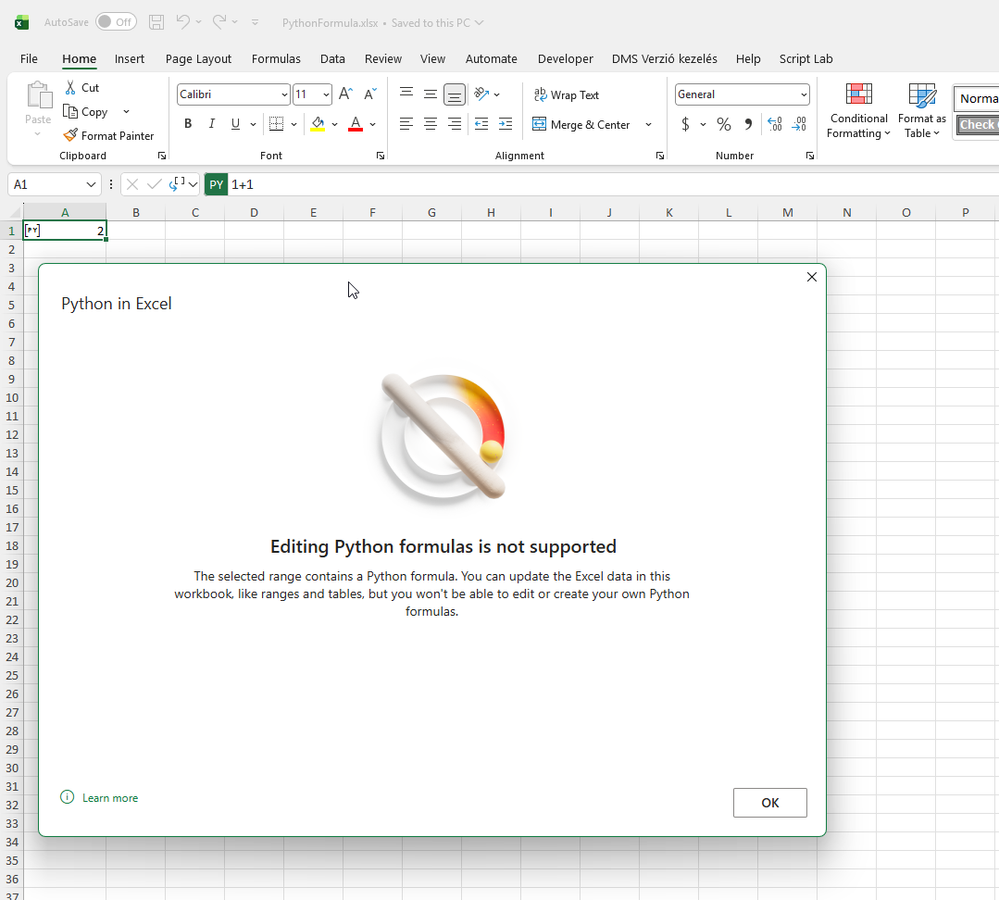Select cell A1 showing value 2
The image size is (999, 900).
pyautogui.click(x=64, y=231)
